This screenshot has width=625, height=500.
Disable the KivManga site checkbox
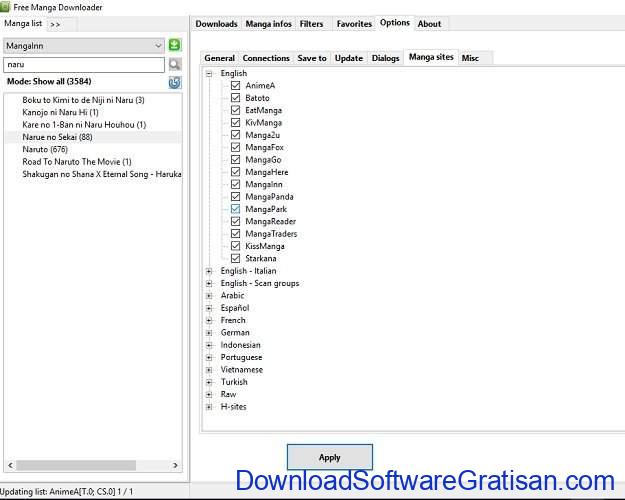(236, 122)
